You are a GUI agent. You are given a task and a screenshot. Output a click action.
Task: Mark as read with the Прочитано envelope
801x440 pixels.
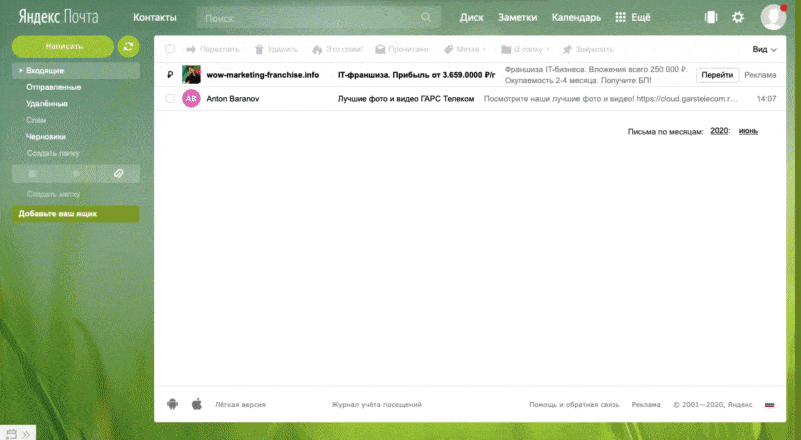click(402, 50)
